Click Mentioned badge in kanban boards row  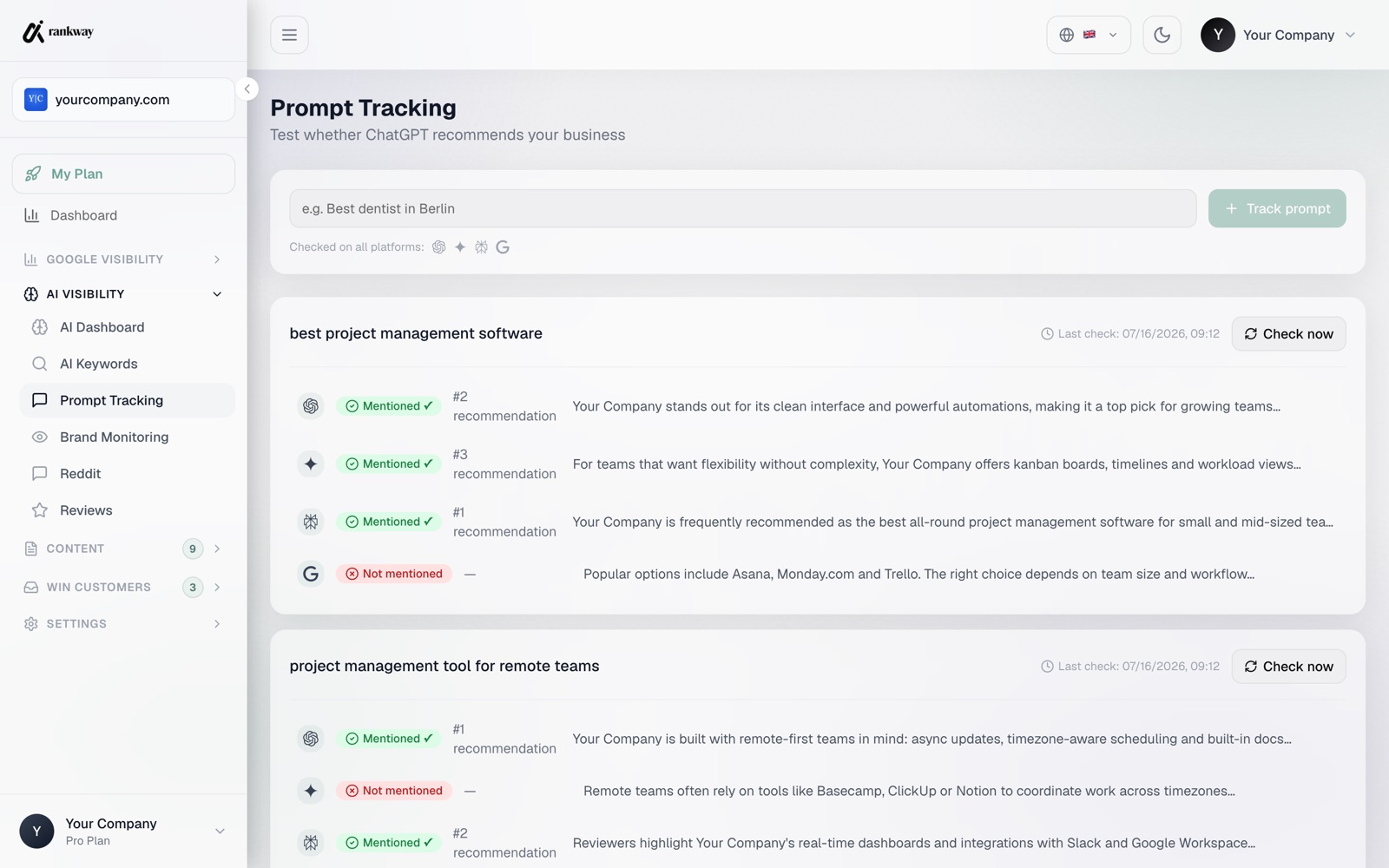point(389,464)
